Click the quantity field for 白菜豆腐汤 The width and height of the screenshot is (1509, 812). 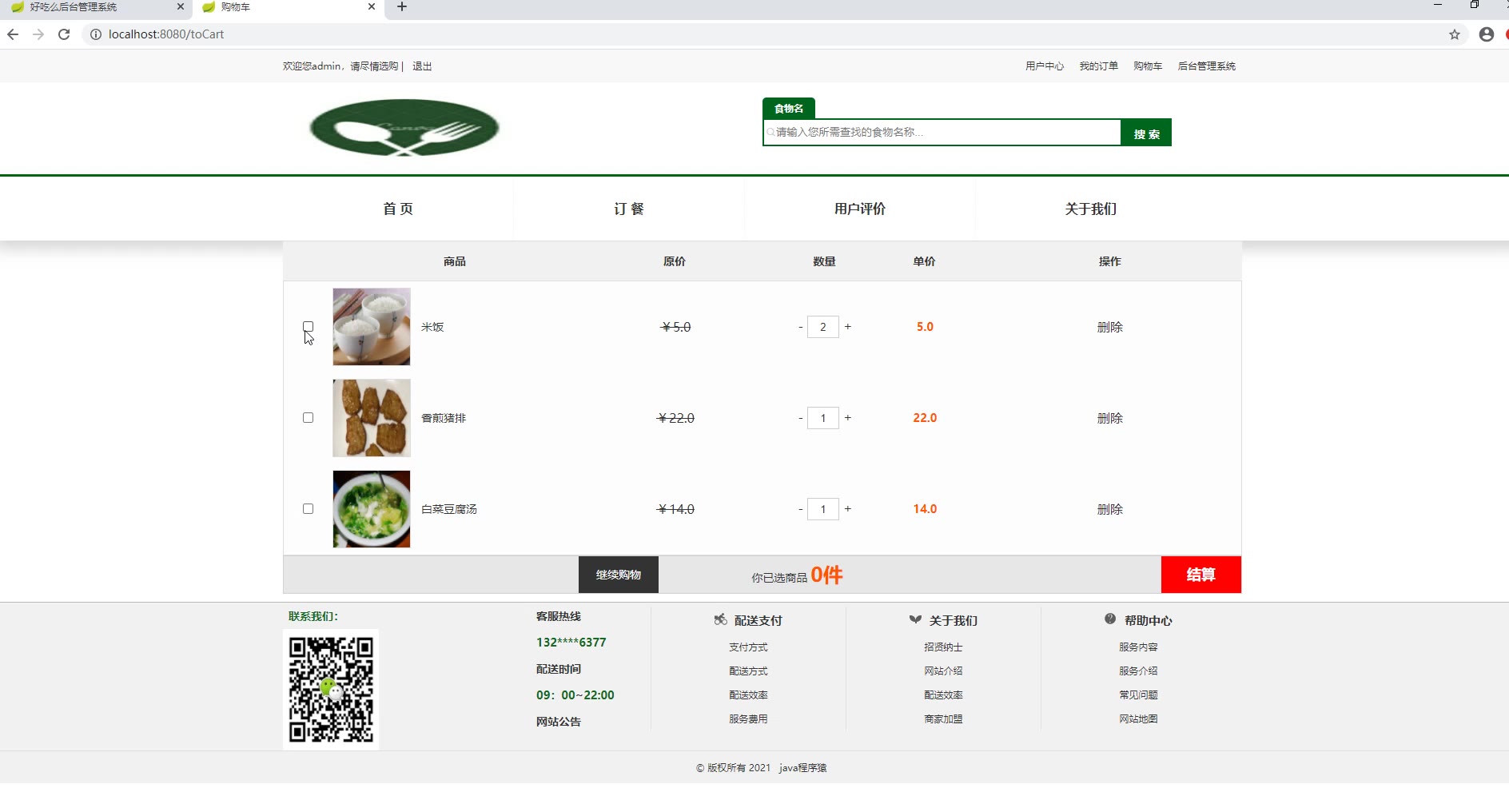point(823,509)
